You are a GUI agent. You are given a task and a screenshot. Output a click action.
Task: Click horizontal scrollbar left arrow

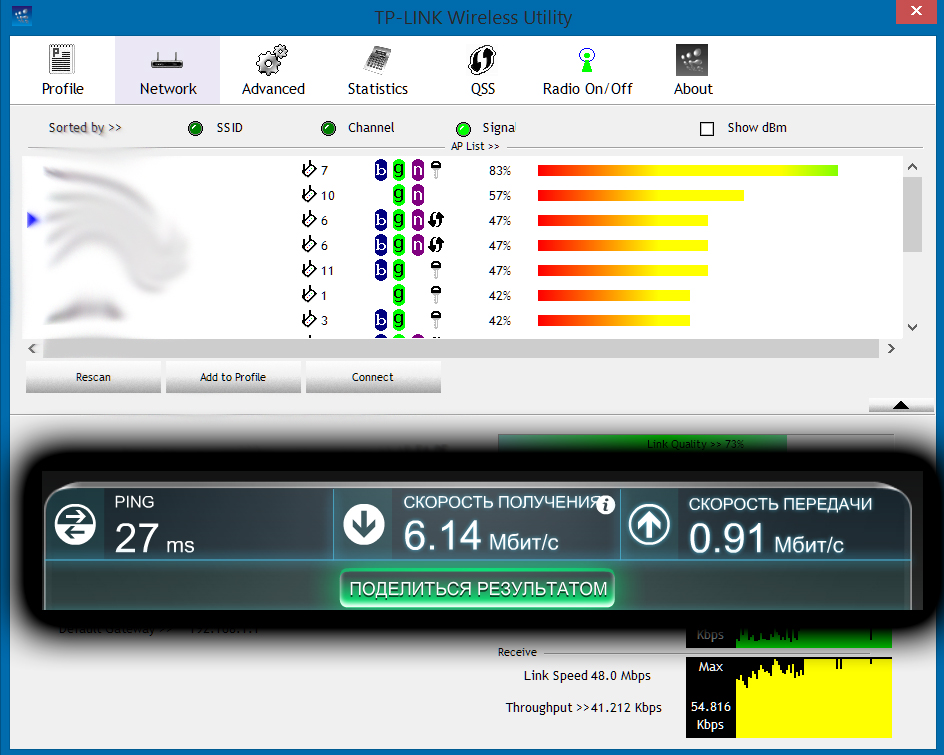coord(33,348)
